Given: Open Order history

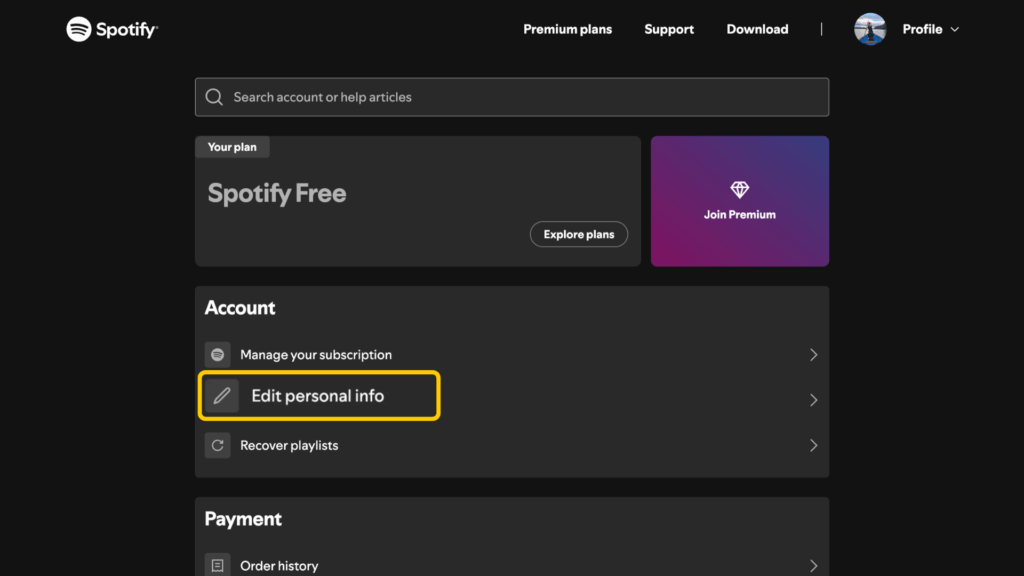Looking at the screenshot, I should (x=511, y=565).
